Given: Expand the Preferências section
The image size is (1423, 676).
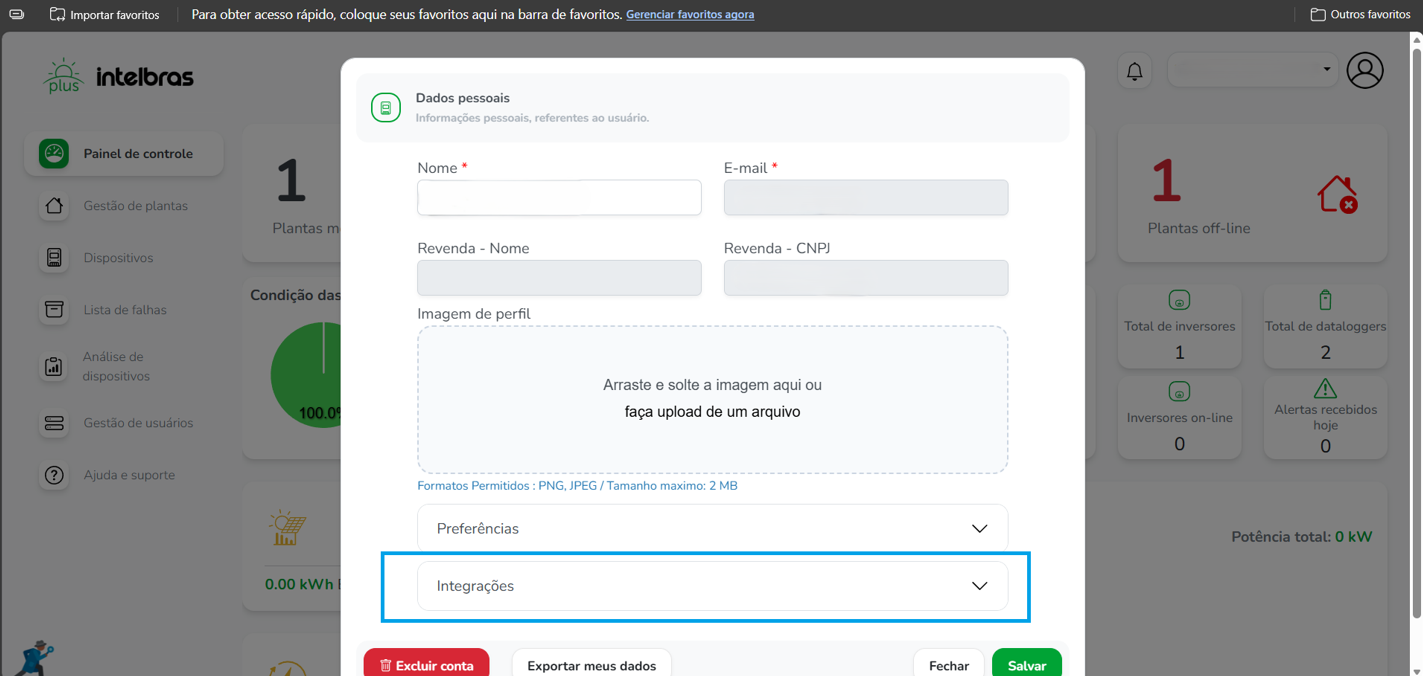Looking at the screenshot, I should click(x=712, y=528).
